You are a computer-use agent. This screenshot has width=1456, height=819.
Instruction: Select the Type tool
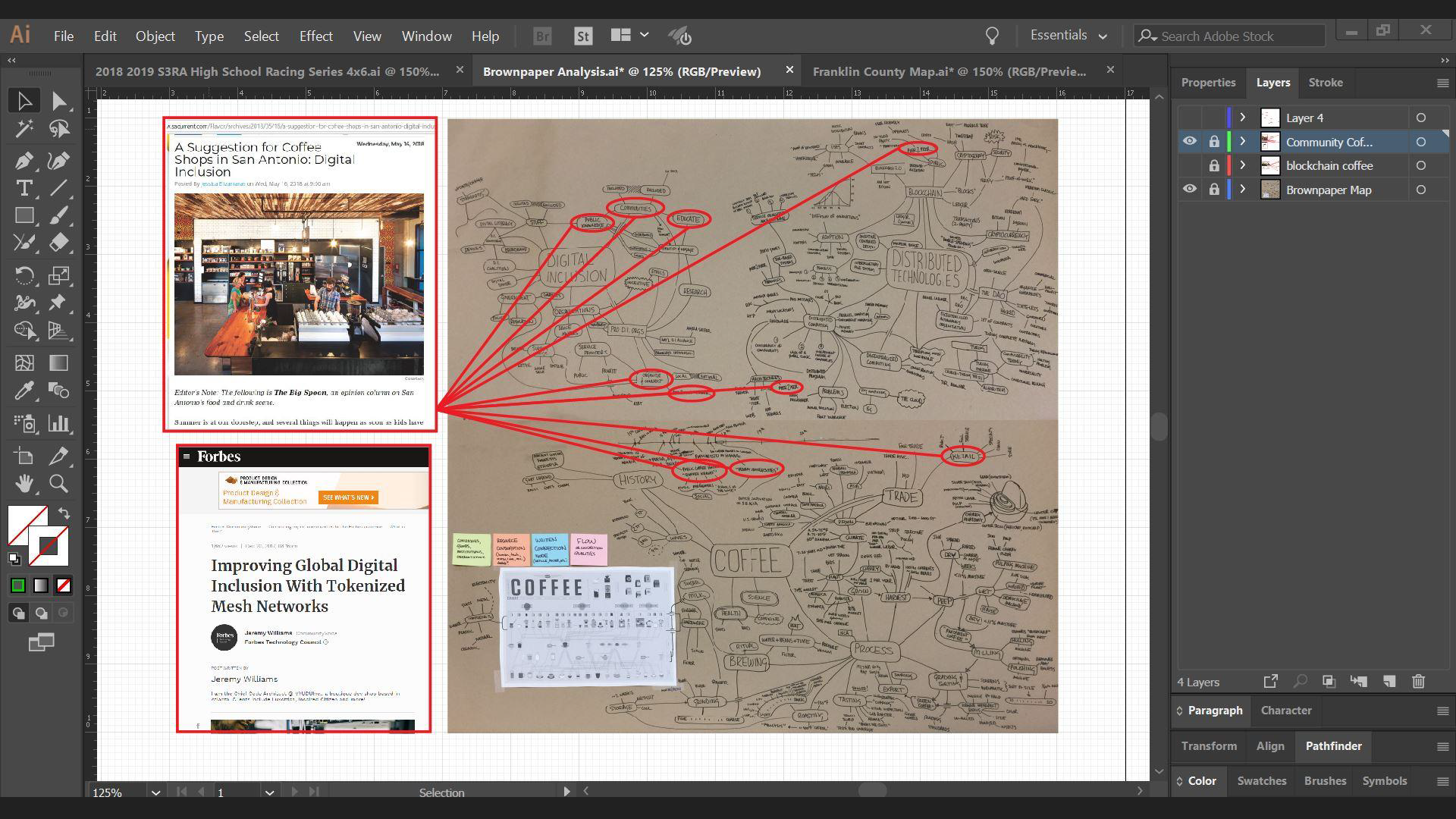pyautogui.click(x=24, y=188)
